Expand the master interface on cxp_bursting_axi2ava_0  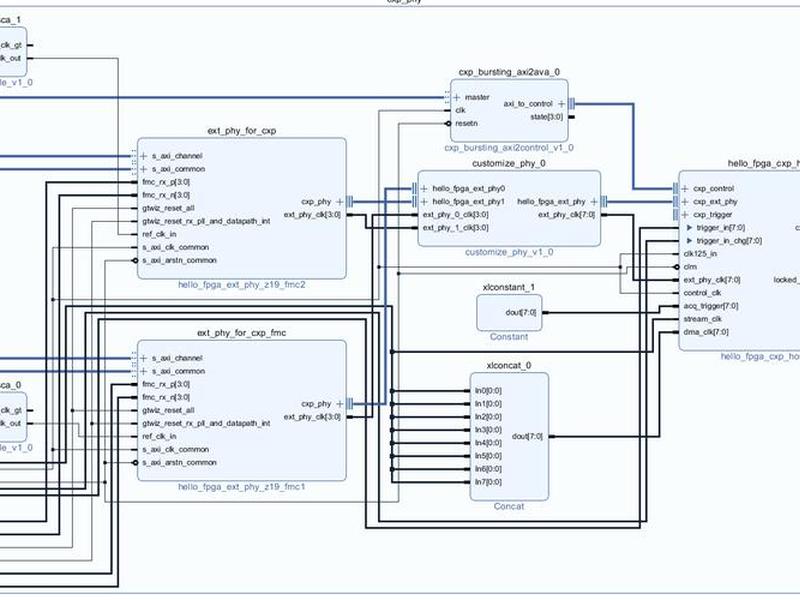tap(456, 97)
